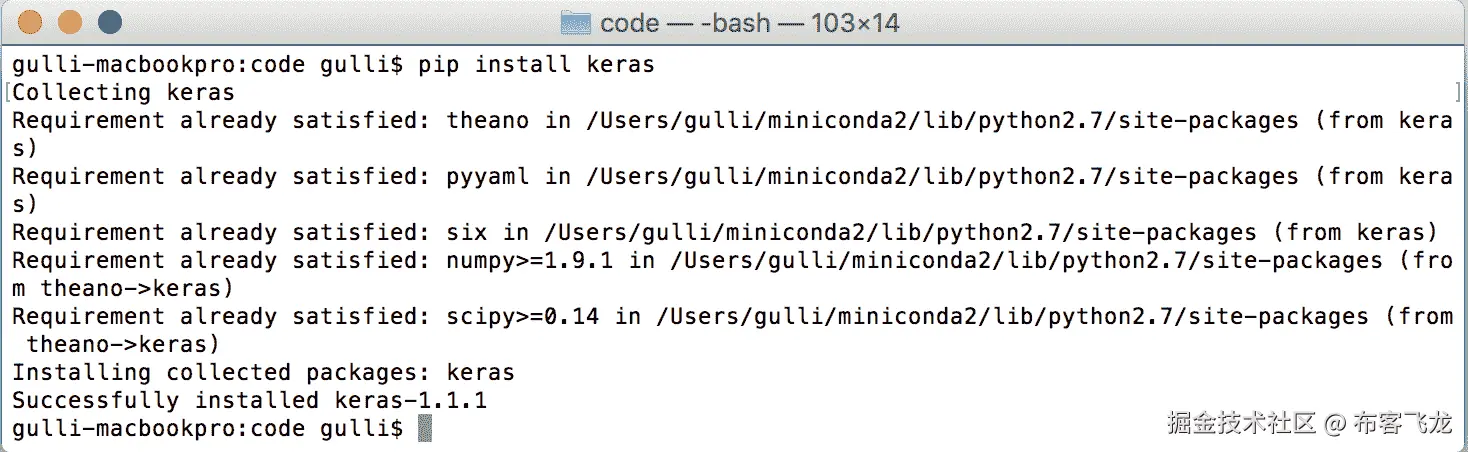Screen dimensions: 1468x452
Task: Click the gray cursor block at last prompt
Action: point(425,429)
